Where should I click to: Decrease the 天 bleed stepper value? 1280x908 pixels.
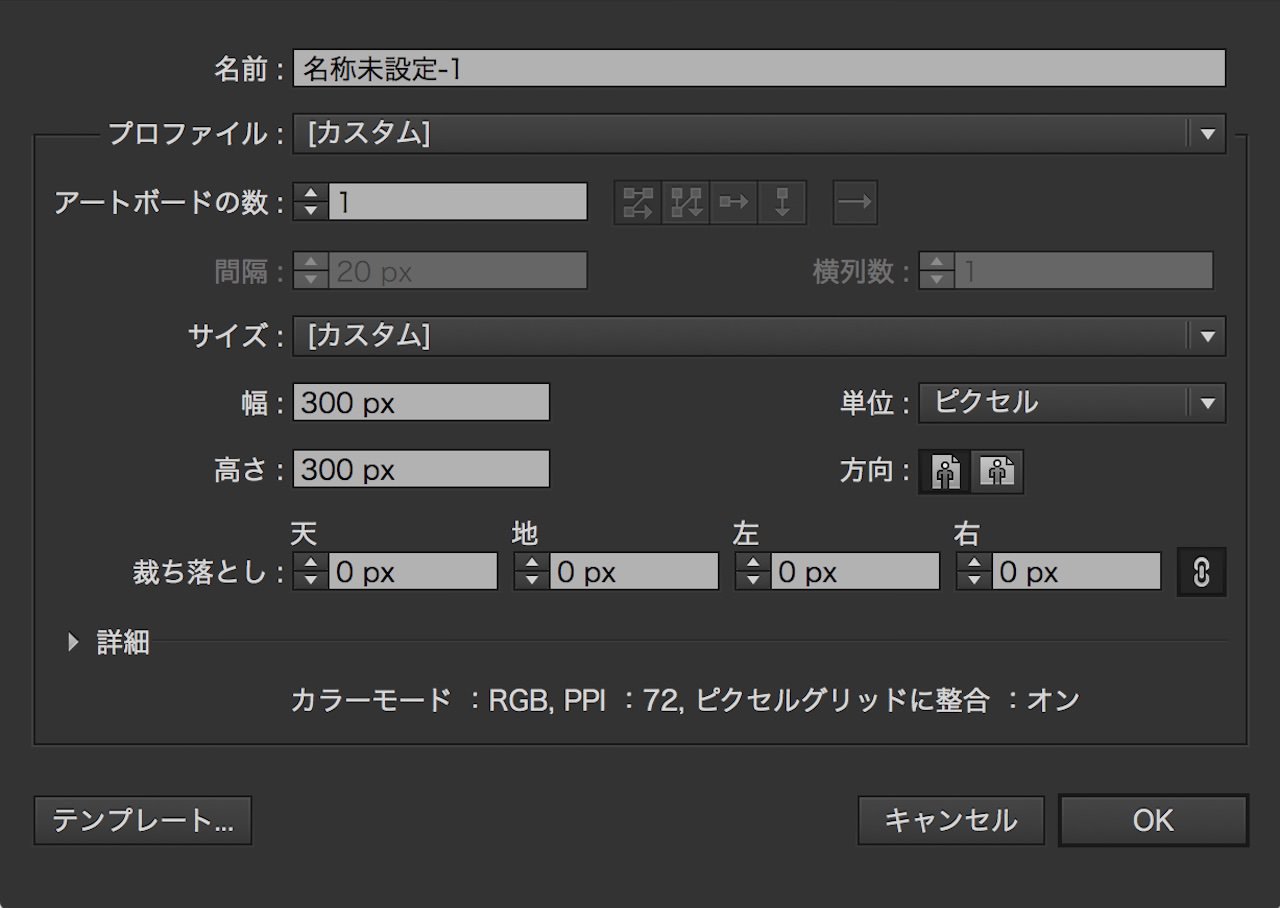(x=311, y=581)
